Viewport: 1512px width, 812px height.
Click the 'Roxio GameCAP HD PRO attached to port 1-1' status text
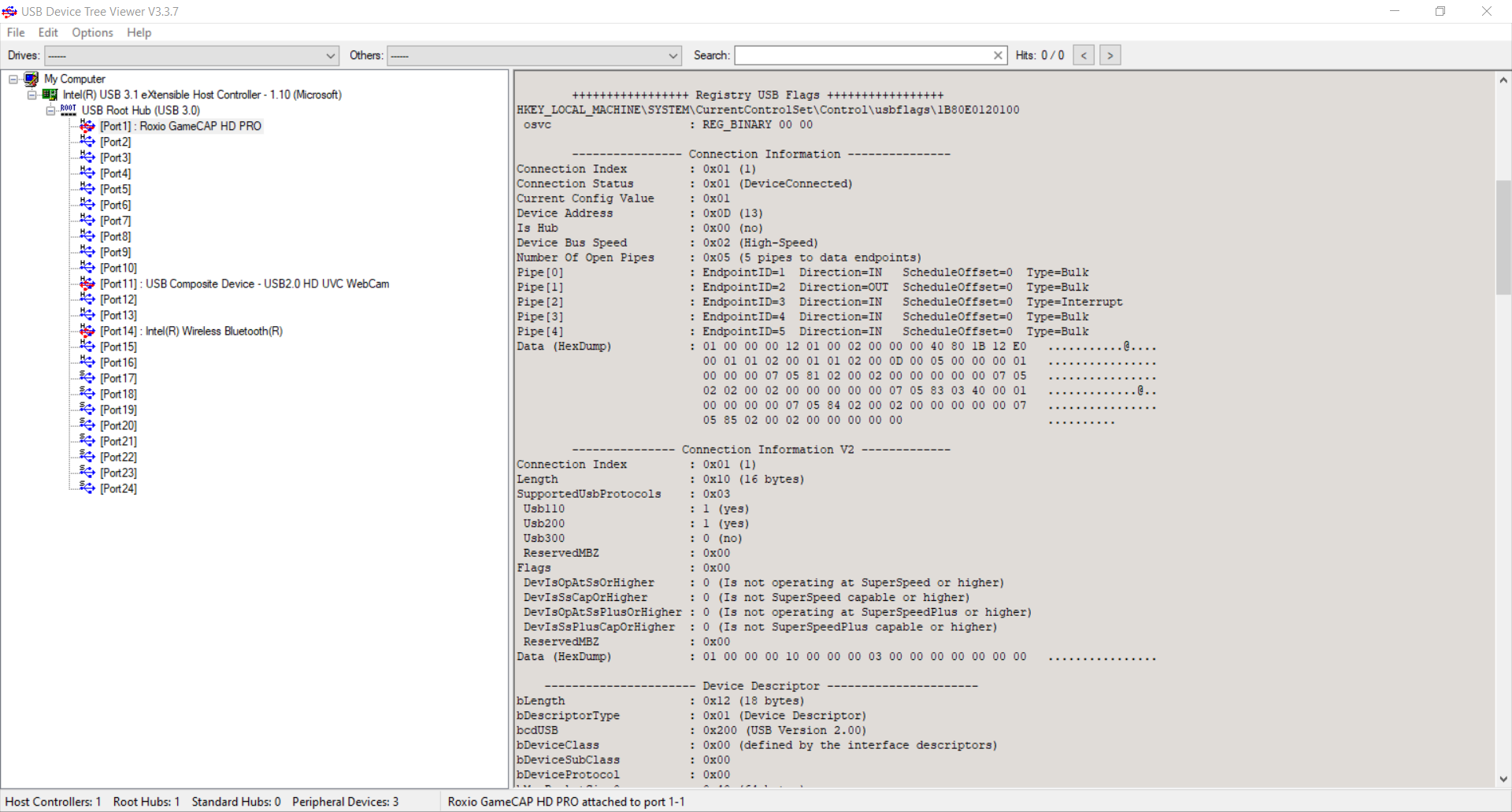point(566,802)
